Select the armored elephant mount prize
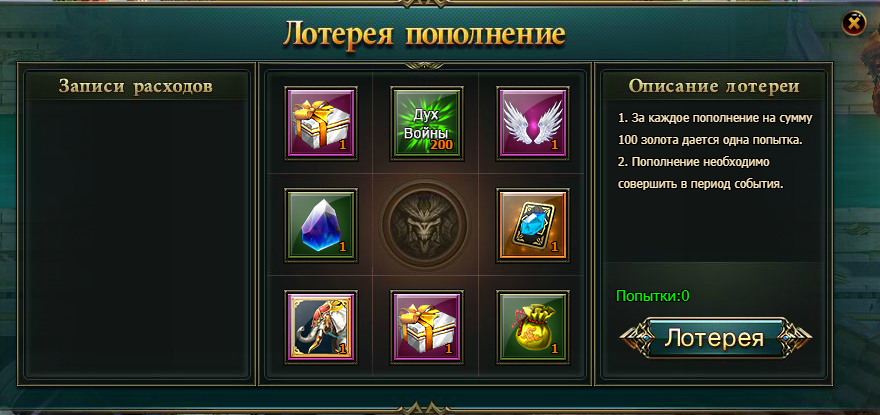The image size is (880, 415). point(321,327)
